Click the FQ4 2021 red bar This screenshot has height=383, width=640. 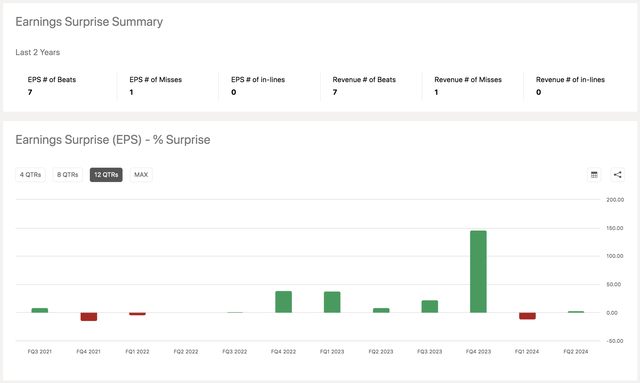(x=89, y=317)
